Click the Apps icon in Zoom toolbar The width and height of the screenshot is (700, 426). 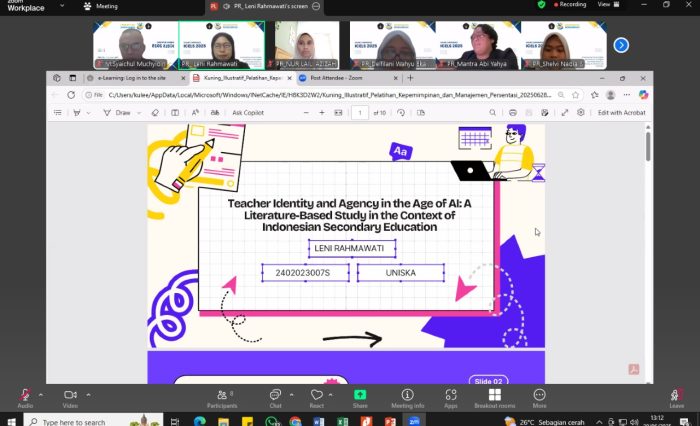click(x=450, y=395)
